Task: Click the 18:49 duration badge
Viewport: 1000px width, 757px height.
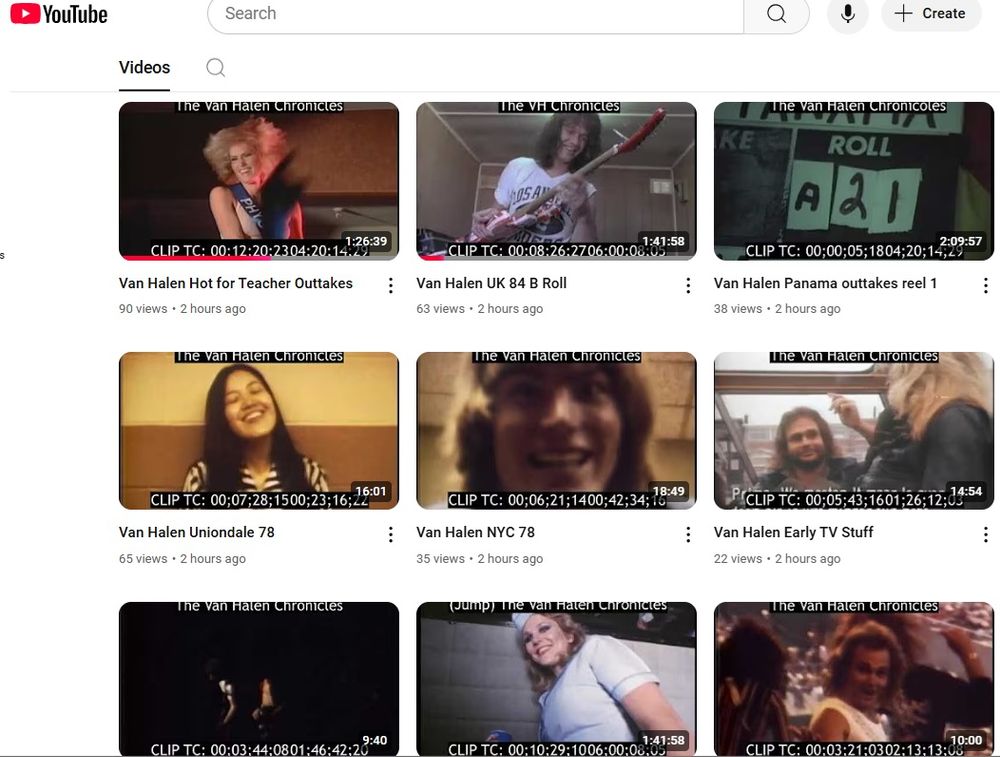Action: 668,491
